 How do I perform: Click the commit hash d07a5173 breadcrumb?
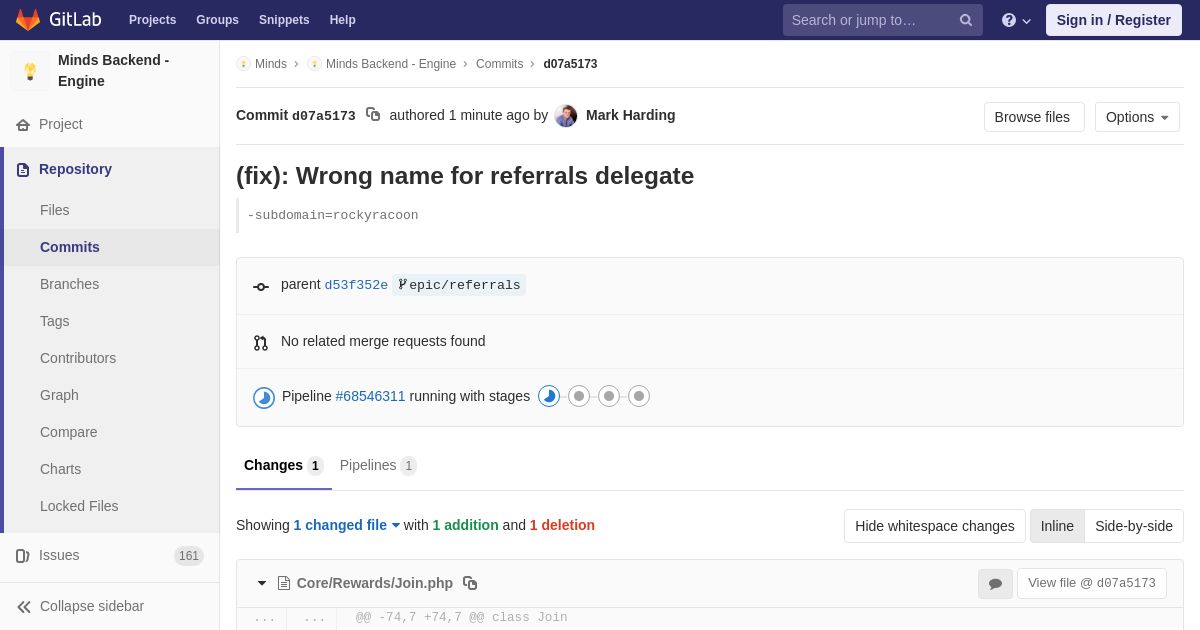(570, 64)
